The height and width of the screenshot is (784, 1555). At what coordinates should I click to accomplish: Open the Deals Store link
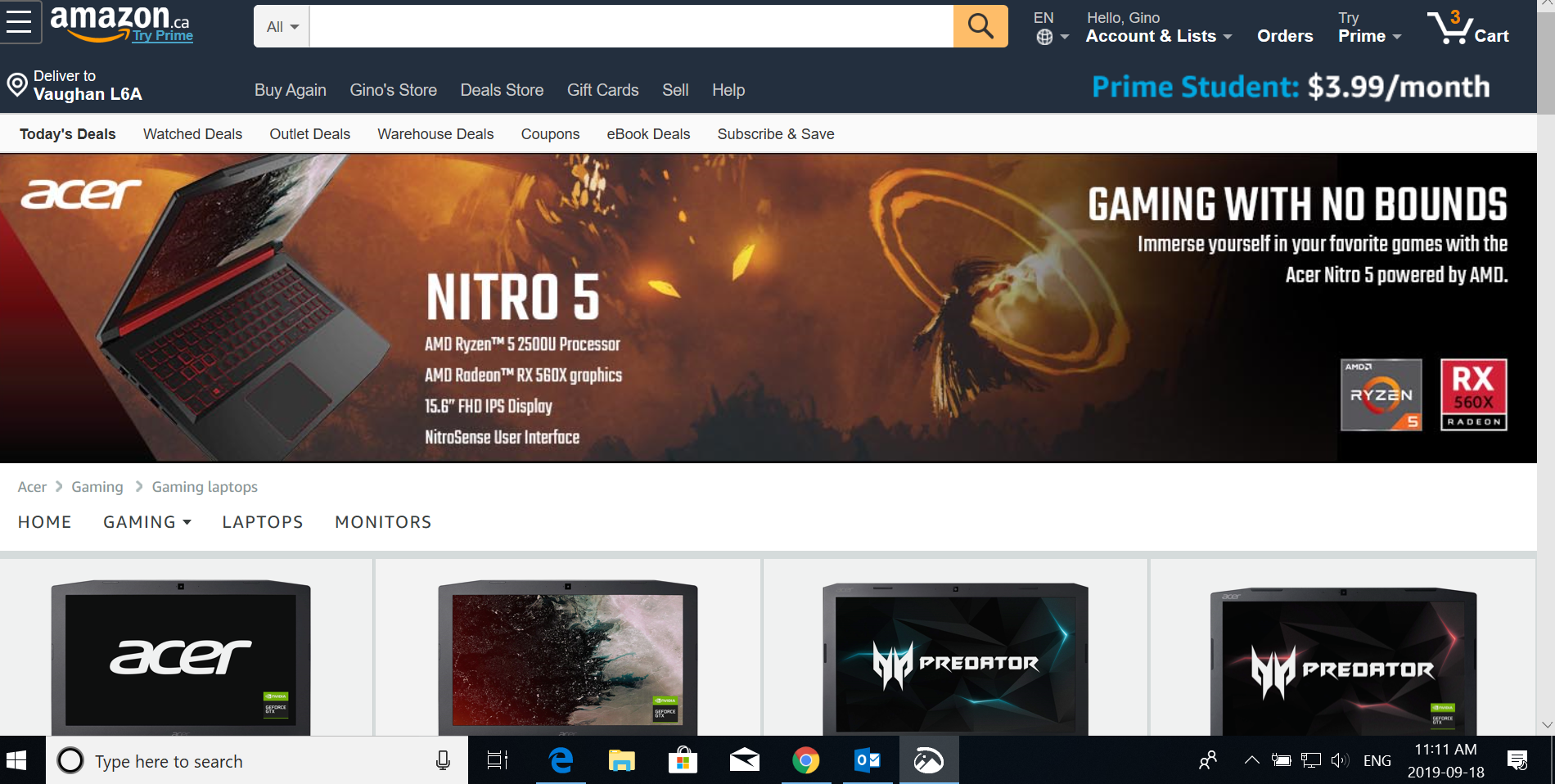click(x=502, y=90)
